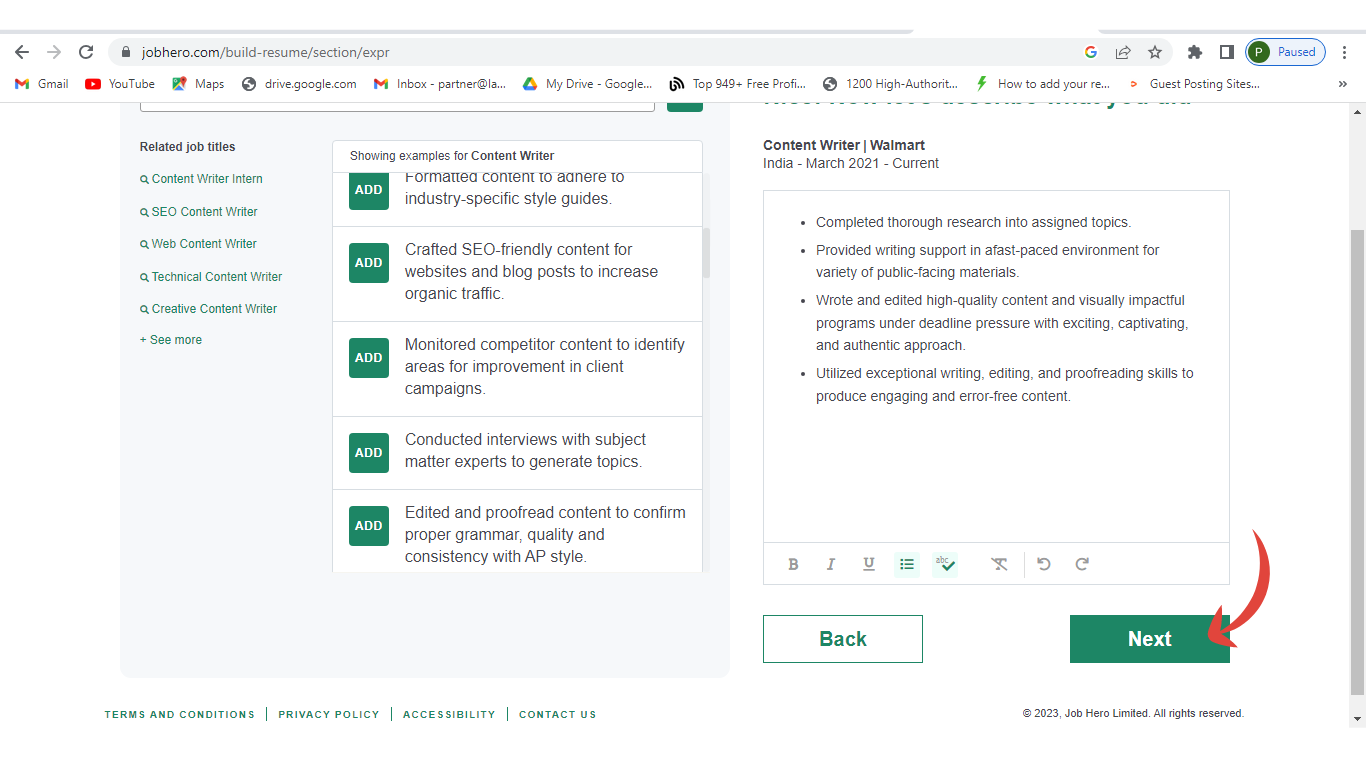Choose the Technical Content Writer title
Screen dimensions: 1366x768
pyautogui.click(x=216, y=277)
